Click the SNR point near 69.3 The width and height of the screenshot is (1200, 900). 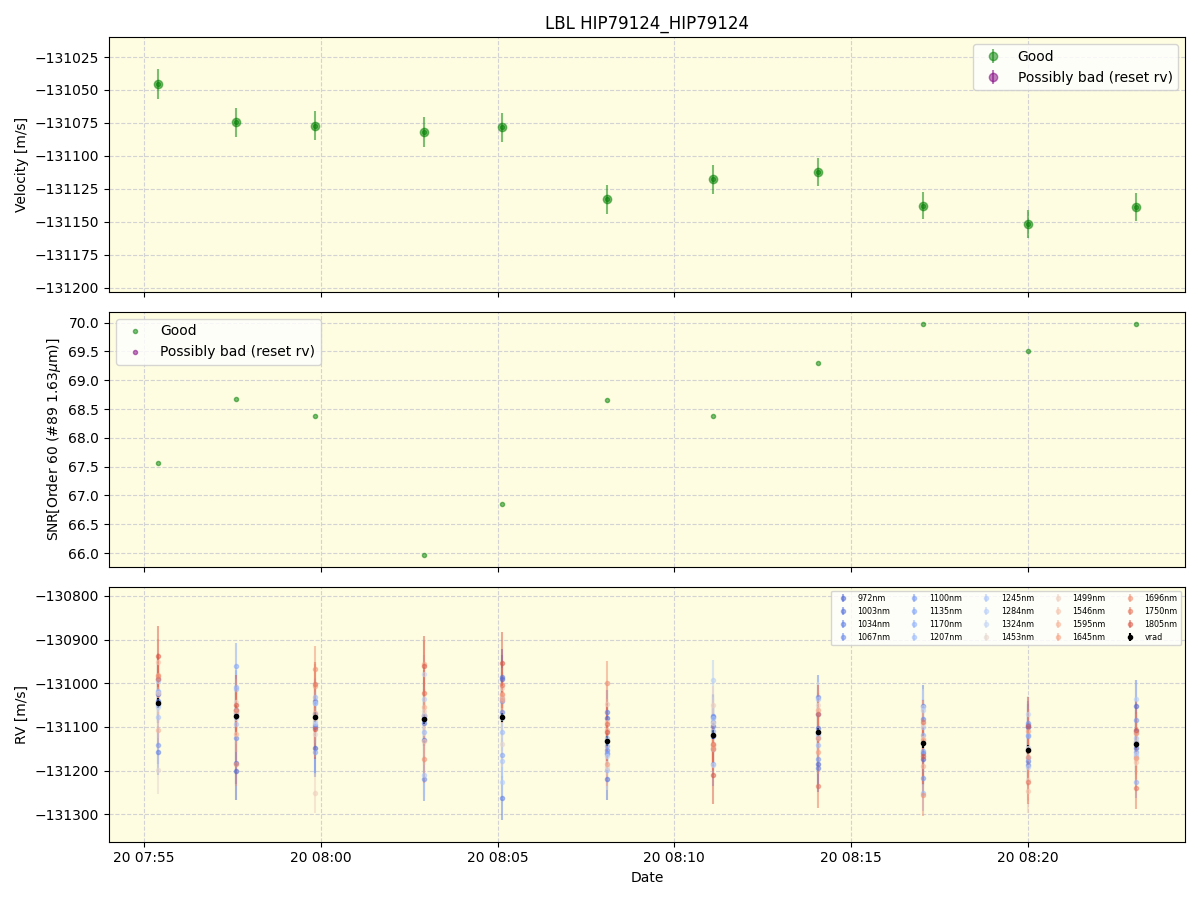click(x=818, y=363)
